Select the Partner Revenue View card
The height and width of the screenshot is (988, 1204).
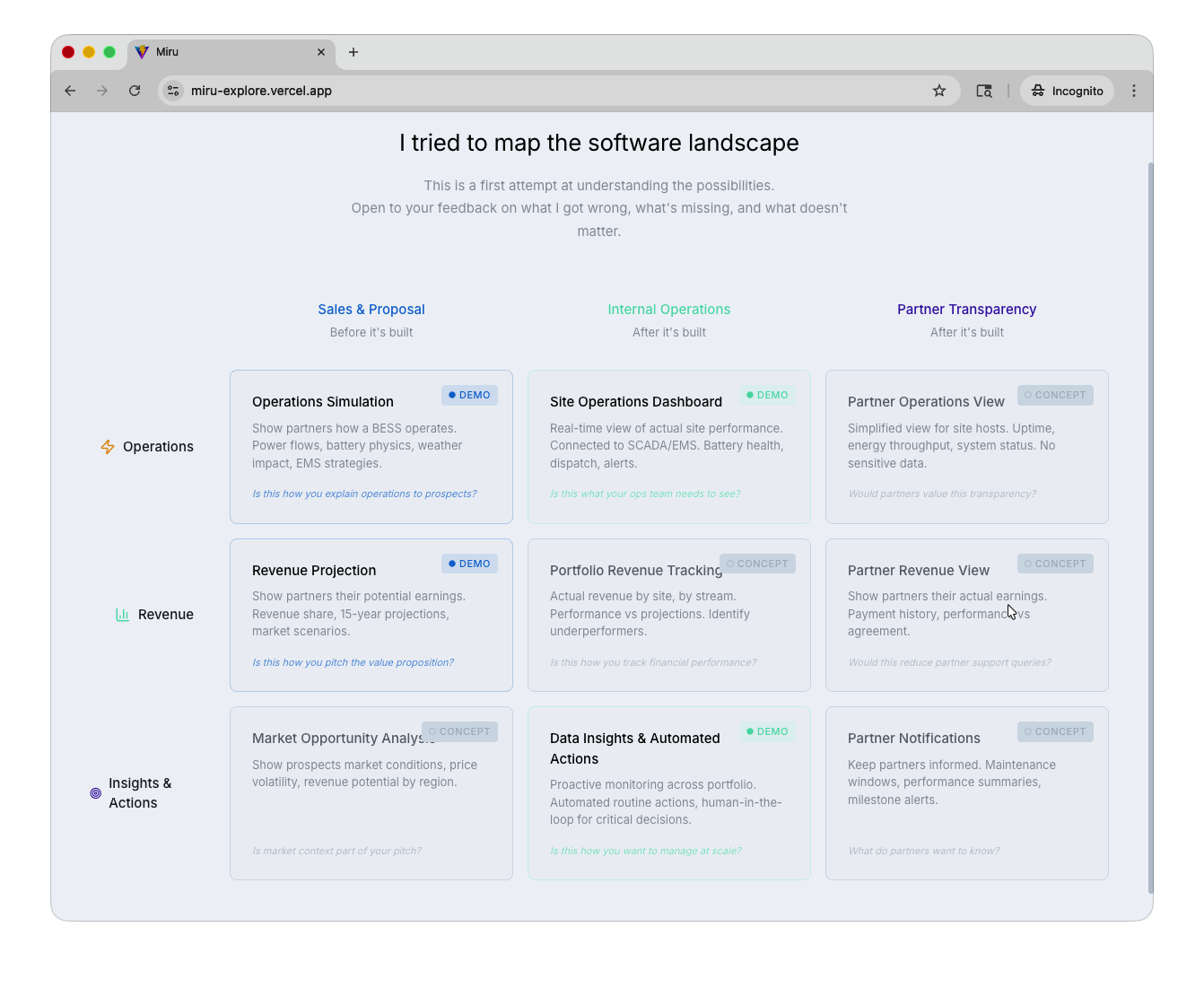pyautogui.click(x=967, y=615)
